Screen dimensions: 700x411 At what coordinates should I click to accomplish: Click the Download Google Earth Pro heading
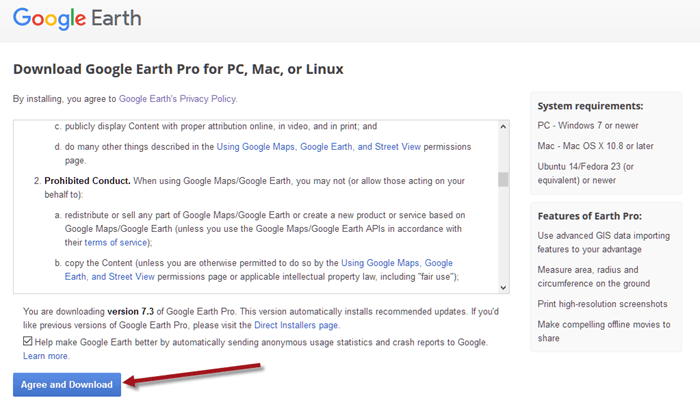click(x=178, y=69)
